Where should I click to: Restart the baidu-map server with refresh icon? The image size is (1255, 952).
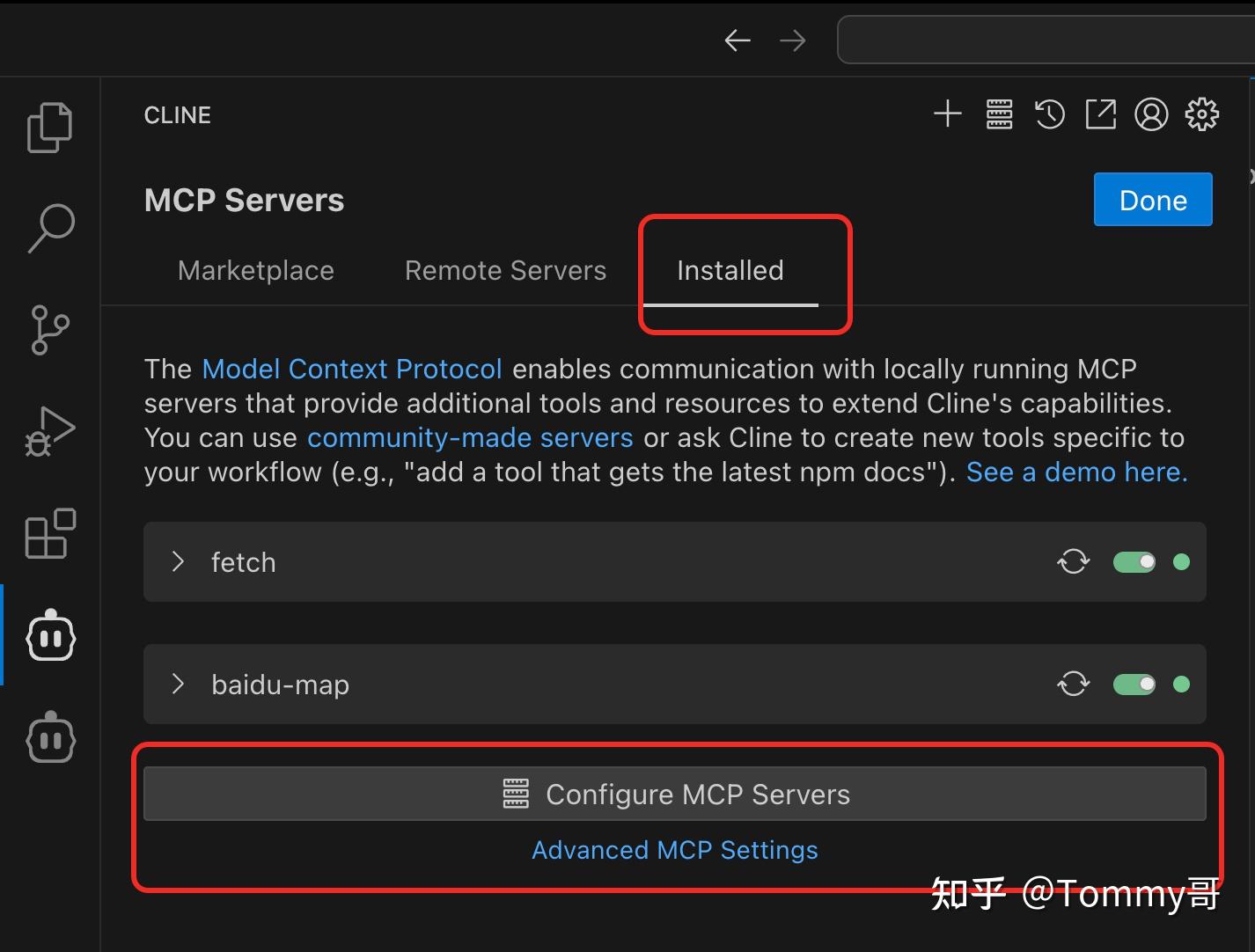click(1073, 684)
